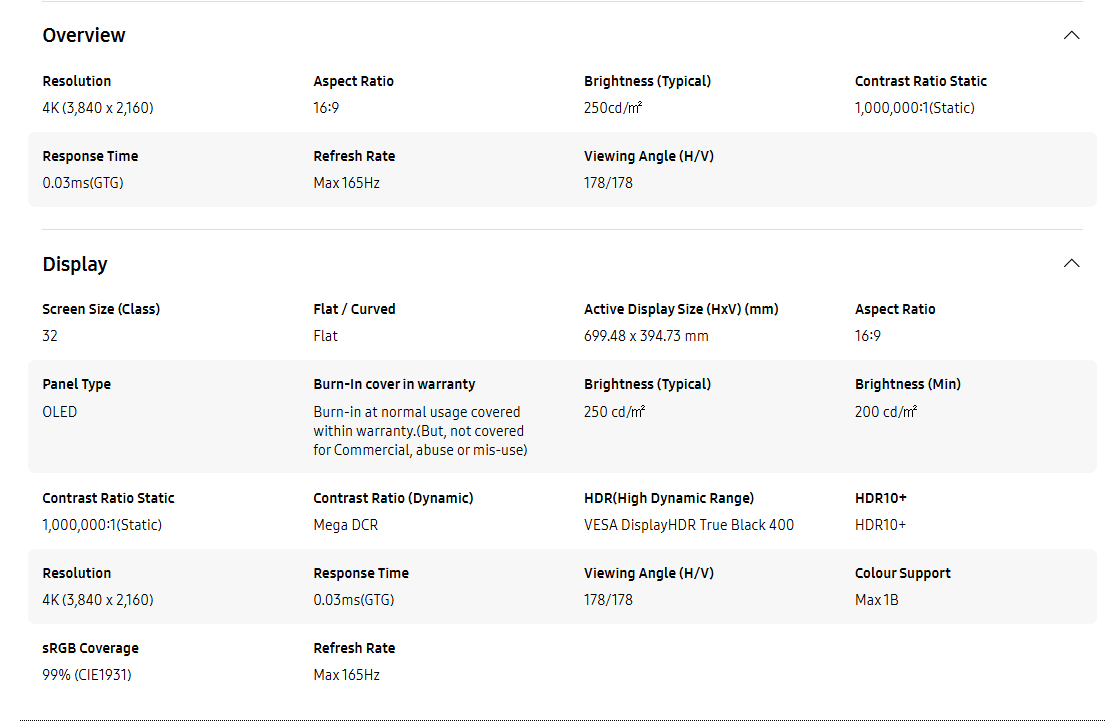1114x721 pixels.
Task: Click the Panel Type OLED value
Action: [60, 412]
